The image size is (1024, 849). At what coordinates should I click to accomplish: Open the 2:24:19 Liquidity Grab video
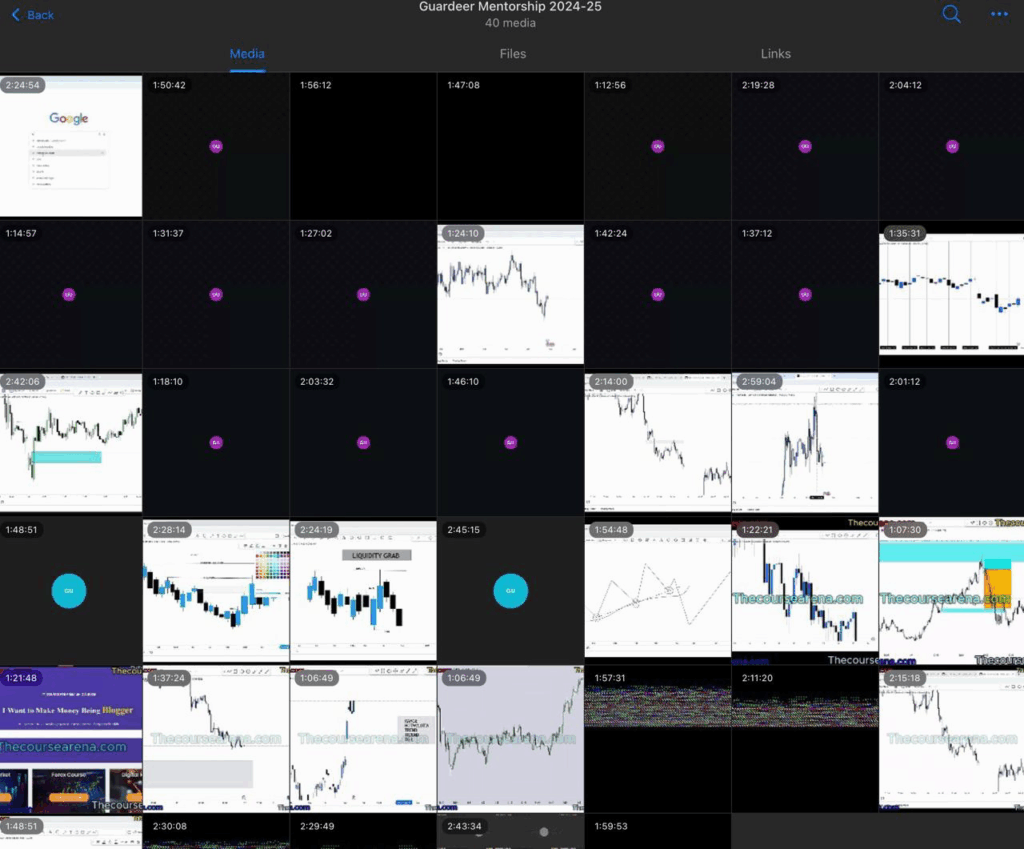pos(363,591)
